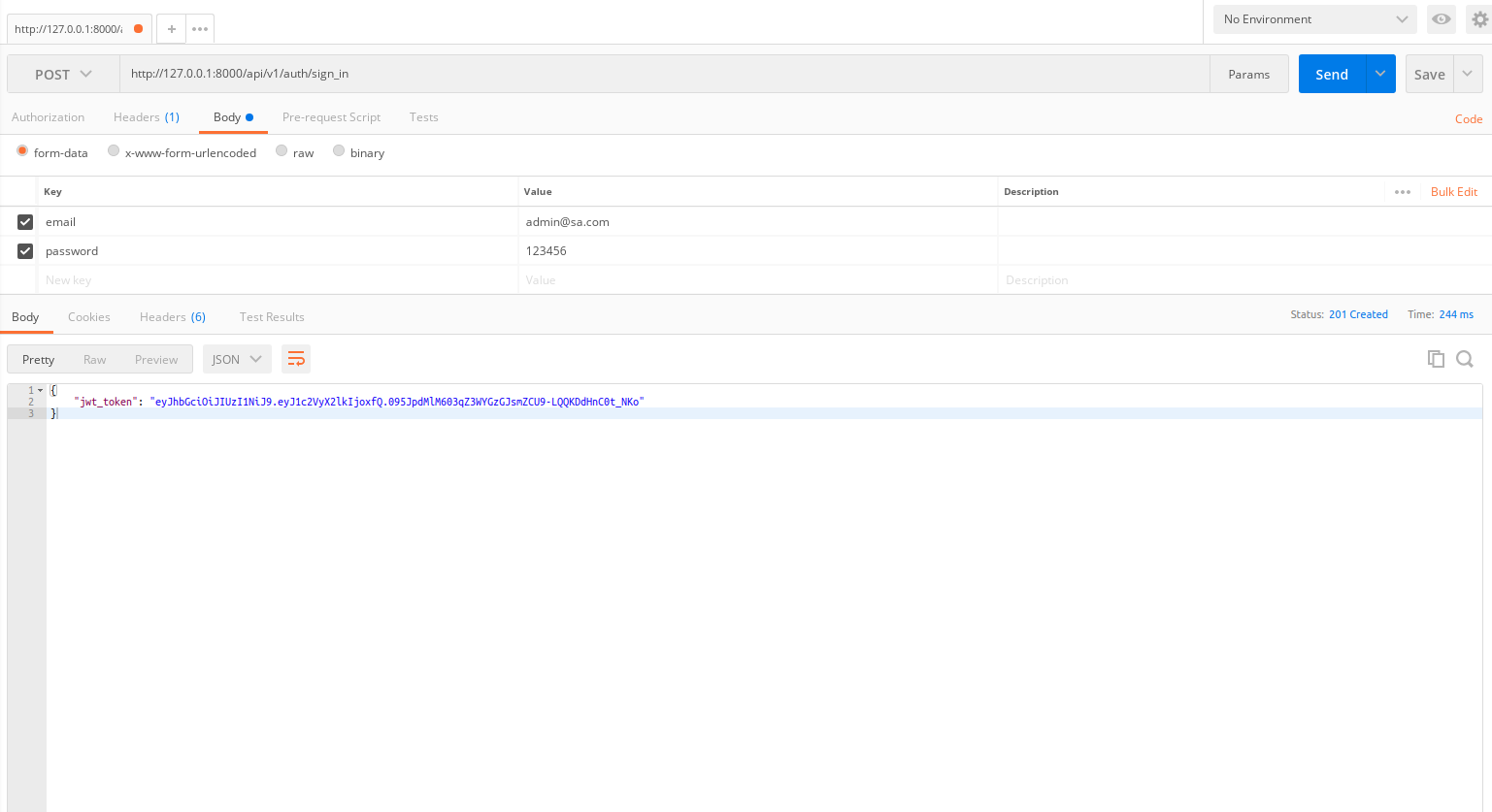The width and height of the screenshot is (1492, 812).
Task: Toggle line wrap in response viewer
Action: point(296,359)
